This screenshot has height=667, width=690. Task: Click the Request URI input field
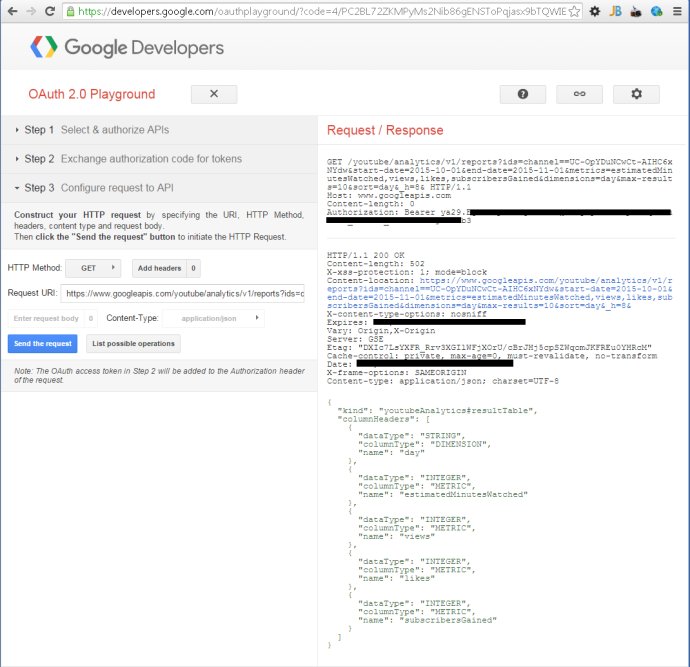pos(183,293)
